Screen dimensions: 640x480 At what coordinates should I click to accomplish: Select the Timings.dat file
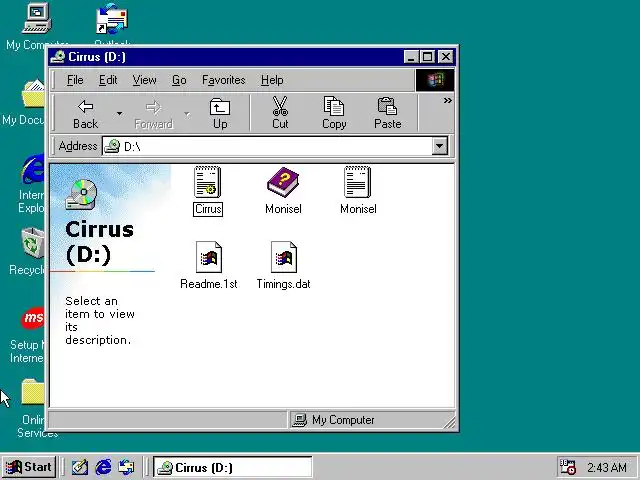coord(283,266)
